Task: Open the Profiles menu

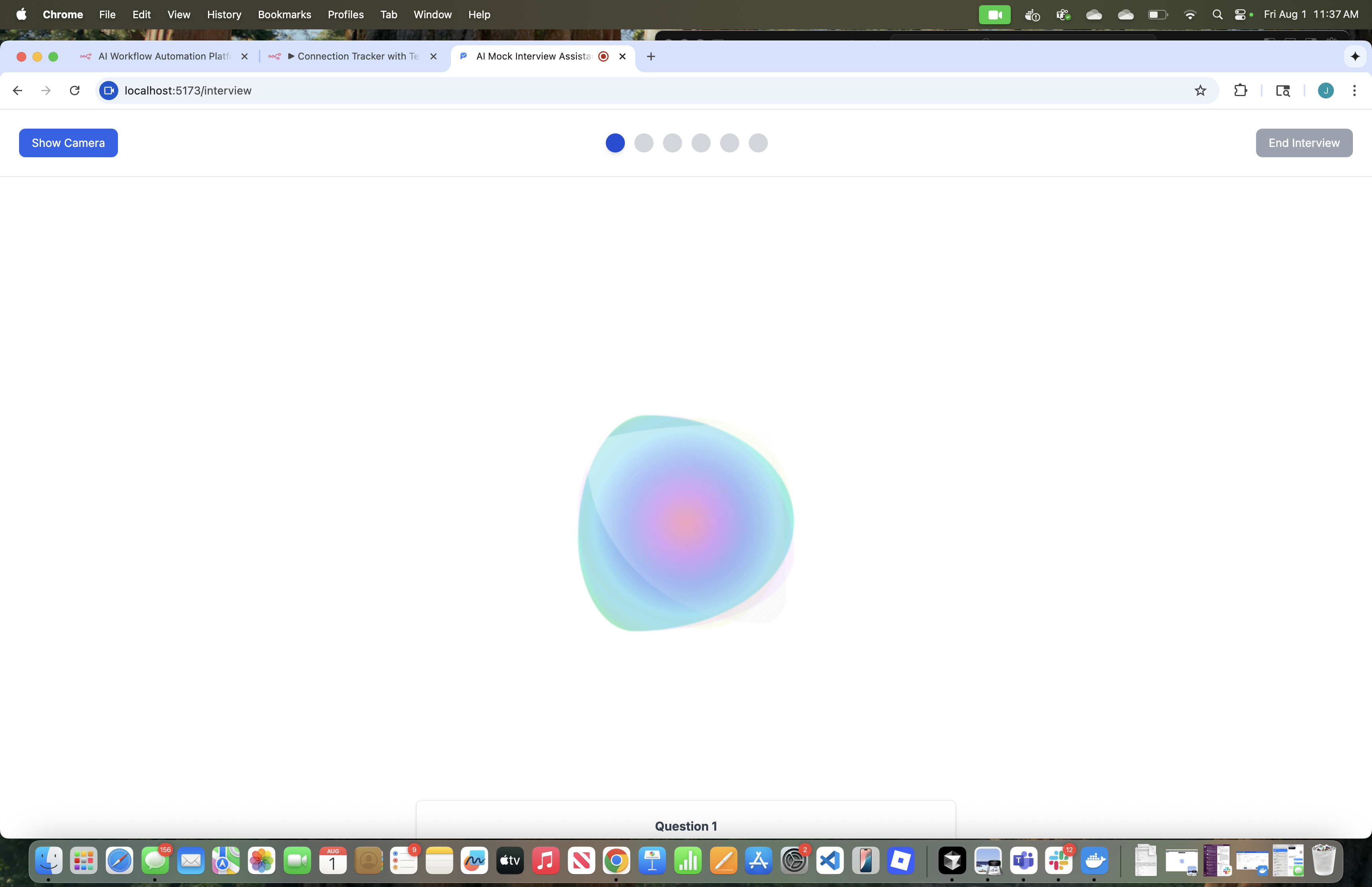Action: coord(345,14)
